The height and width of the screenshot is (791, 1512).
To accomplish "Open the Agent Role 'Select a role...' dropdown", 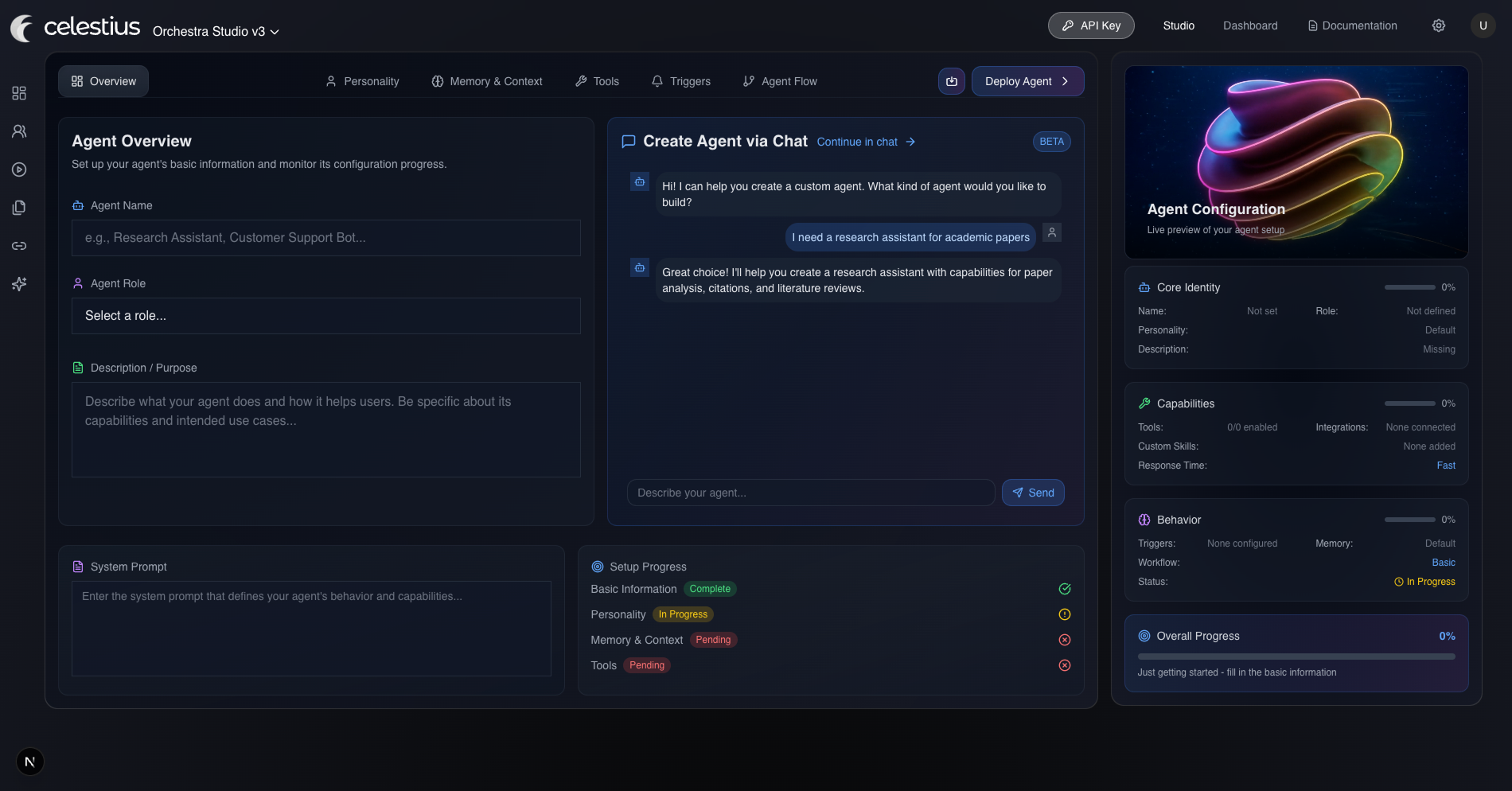I will [326, 316].
